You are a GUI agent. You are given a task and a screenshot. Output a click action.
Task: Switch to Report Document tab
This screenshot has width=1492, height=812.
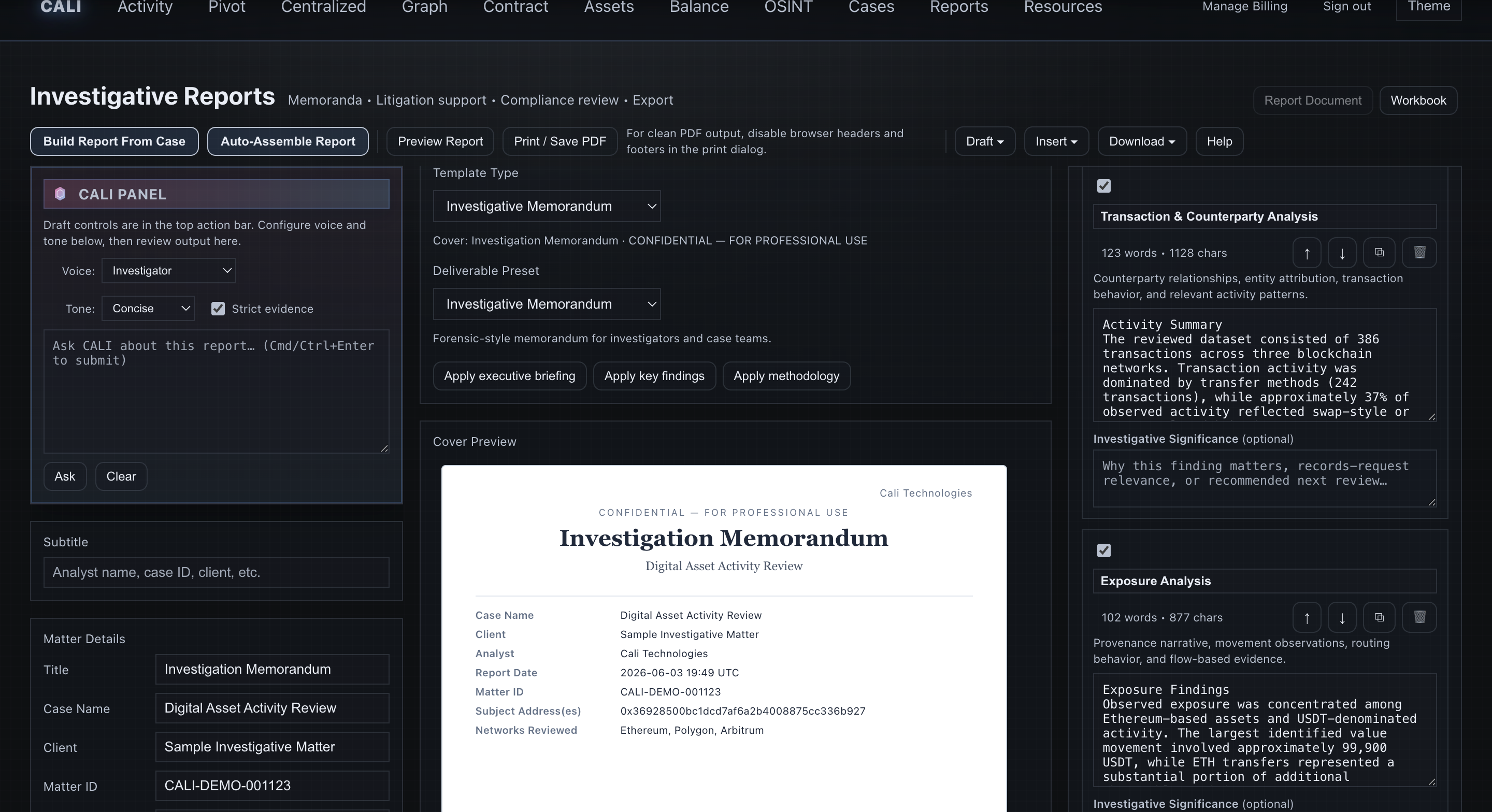click(1312, 101)
